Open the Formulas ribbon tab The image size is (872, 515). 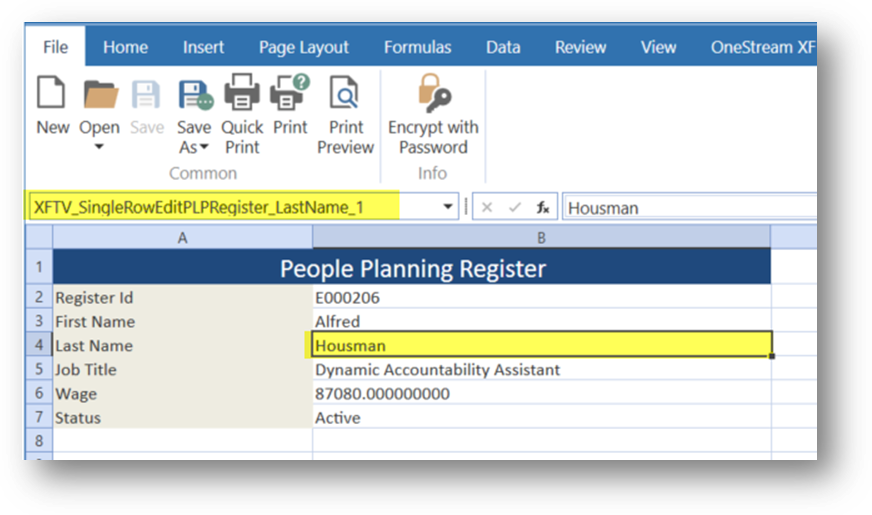click(x=417, y=47)
